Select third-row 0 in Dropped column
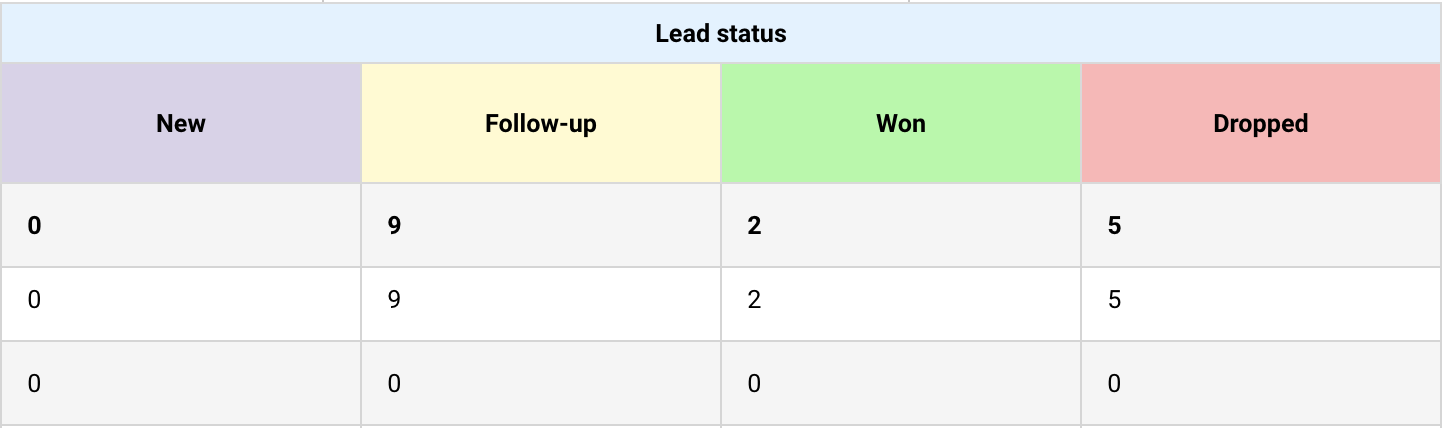Screen dimensions: 1442x428 point(1114,384)
